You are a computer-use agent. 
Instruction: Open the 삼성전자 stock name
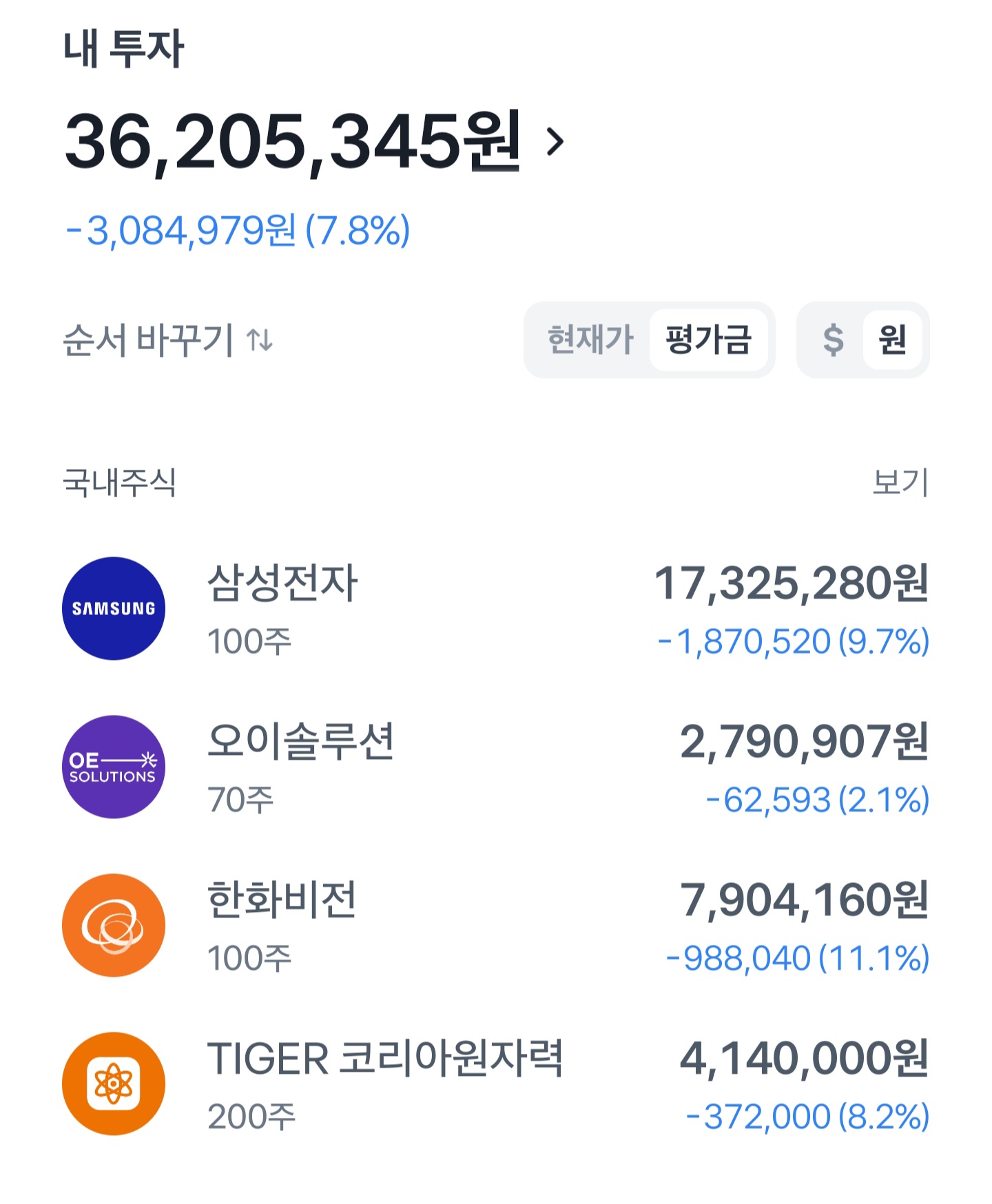coord(282,583)
